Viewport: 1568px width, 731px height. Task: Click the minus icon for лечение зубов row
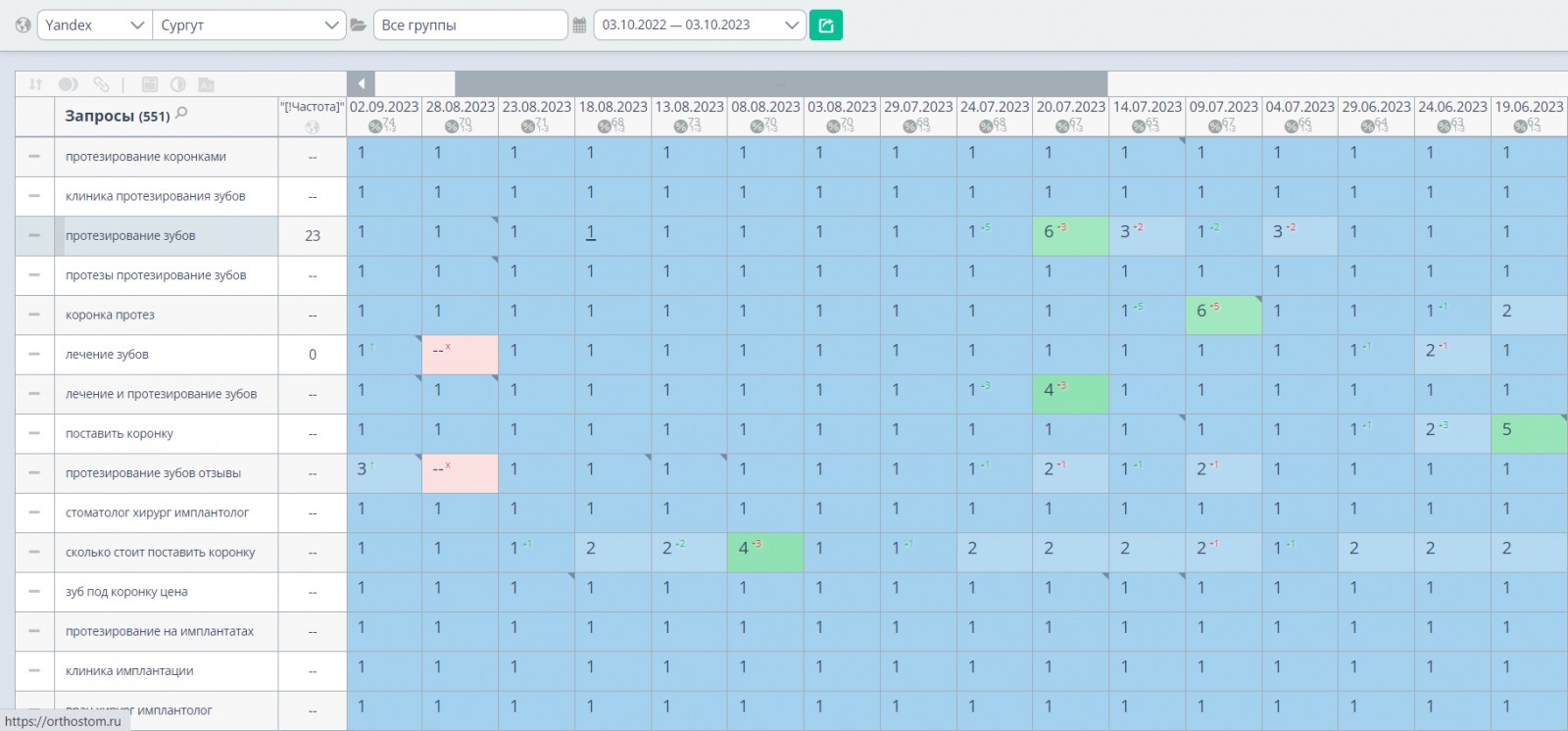click(34, 355)
